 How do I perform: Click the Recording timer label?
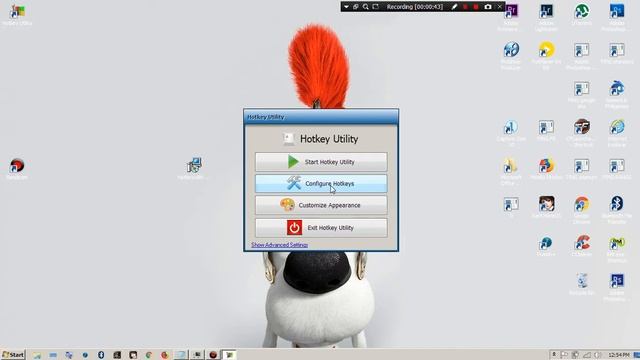[x=415, y=7]
